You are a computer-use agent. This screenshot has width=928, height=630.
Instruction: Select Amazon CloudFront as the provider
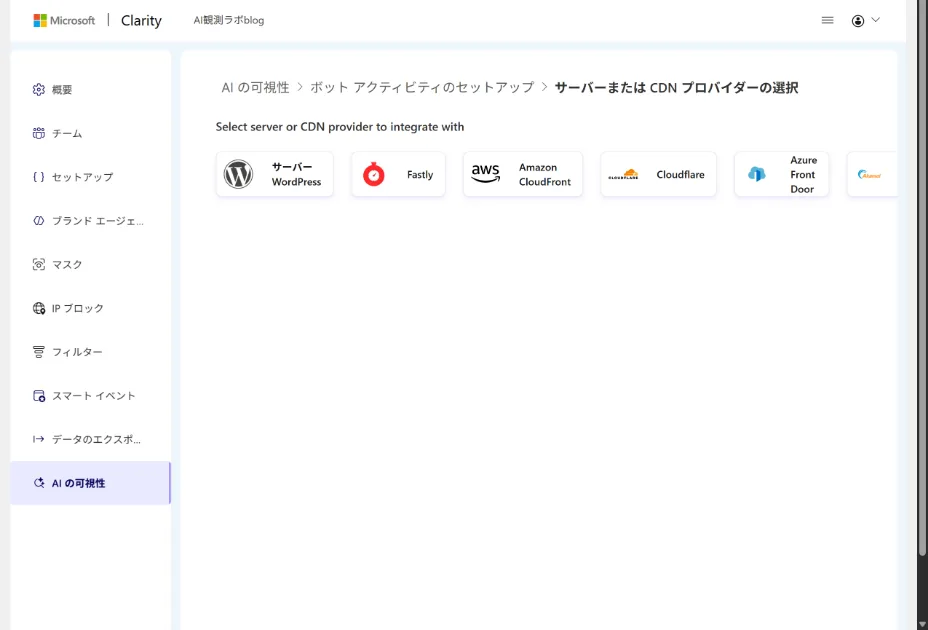(522, 173)
